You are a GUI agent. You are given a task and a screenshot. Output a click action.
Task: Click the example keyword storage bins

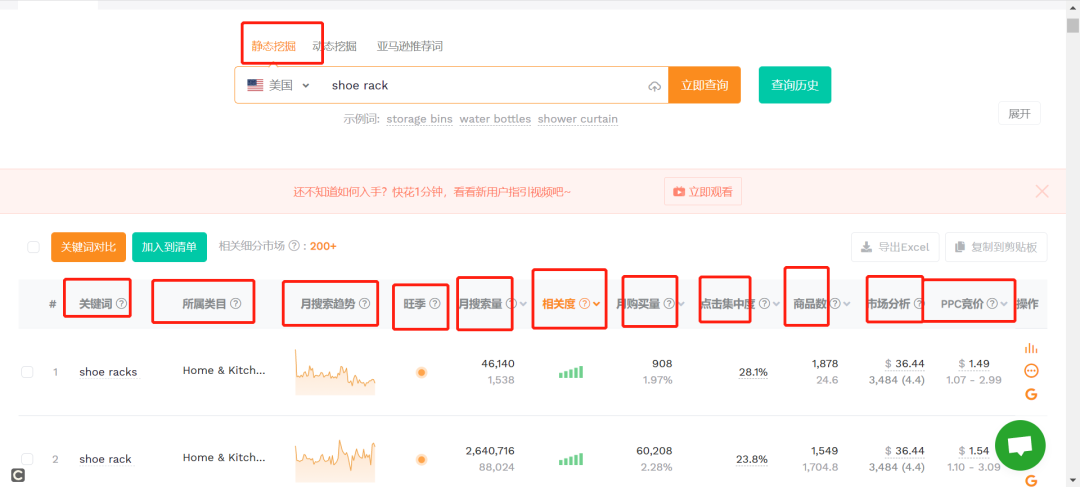[x=419, y=119]
